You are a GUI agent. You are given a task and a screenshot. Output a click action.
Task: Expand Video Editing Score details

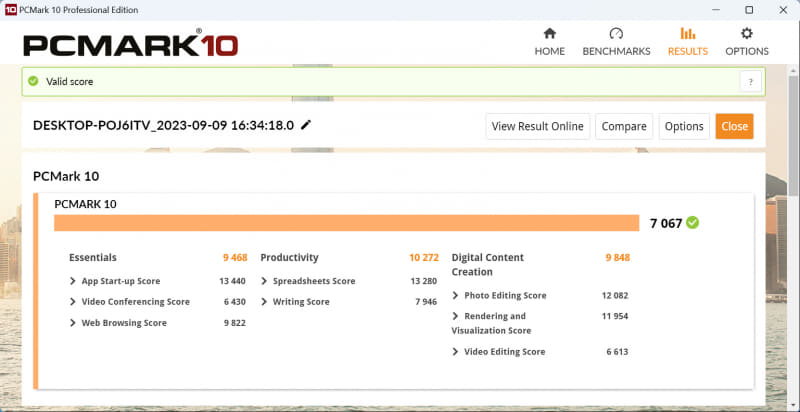click(x=455, y=352)
